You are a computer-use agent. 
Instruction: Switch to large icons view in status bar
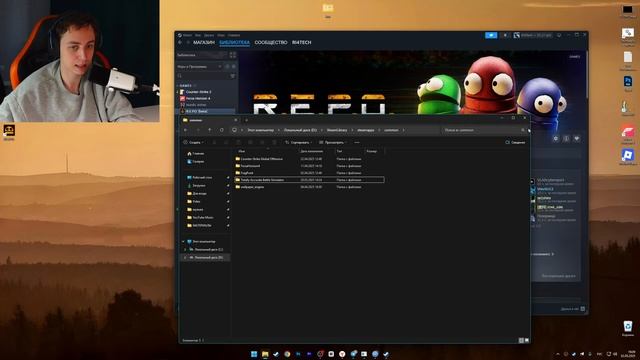pos(527,340)
